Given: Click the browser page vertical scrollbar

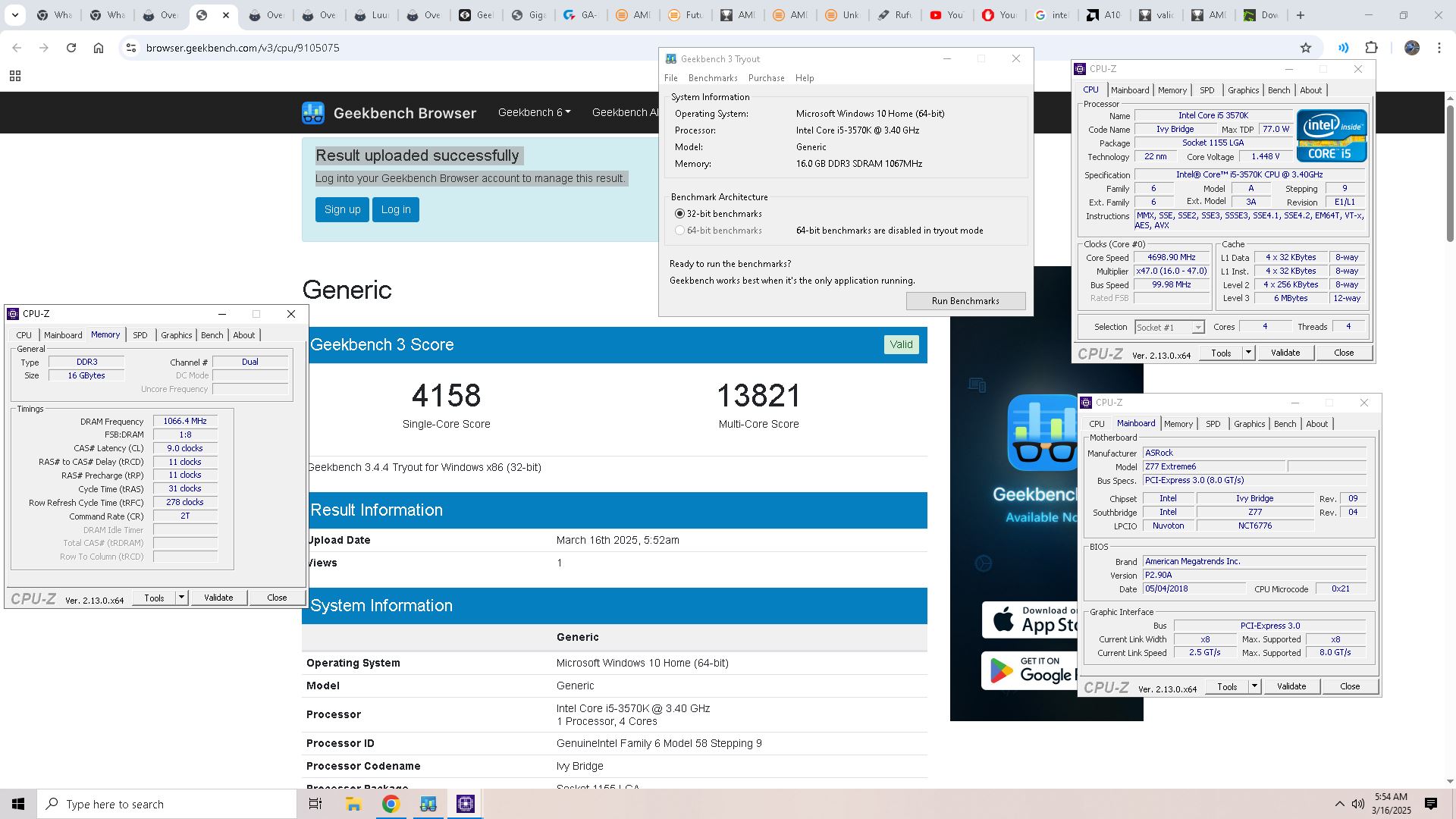Looking at the screenshot, I should (x=1450, y=174).
